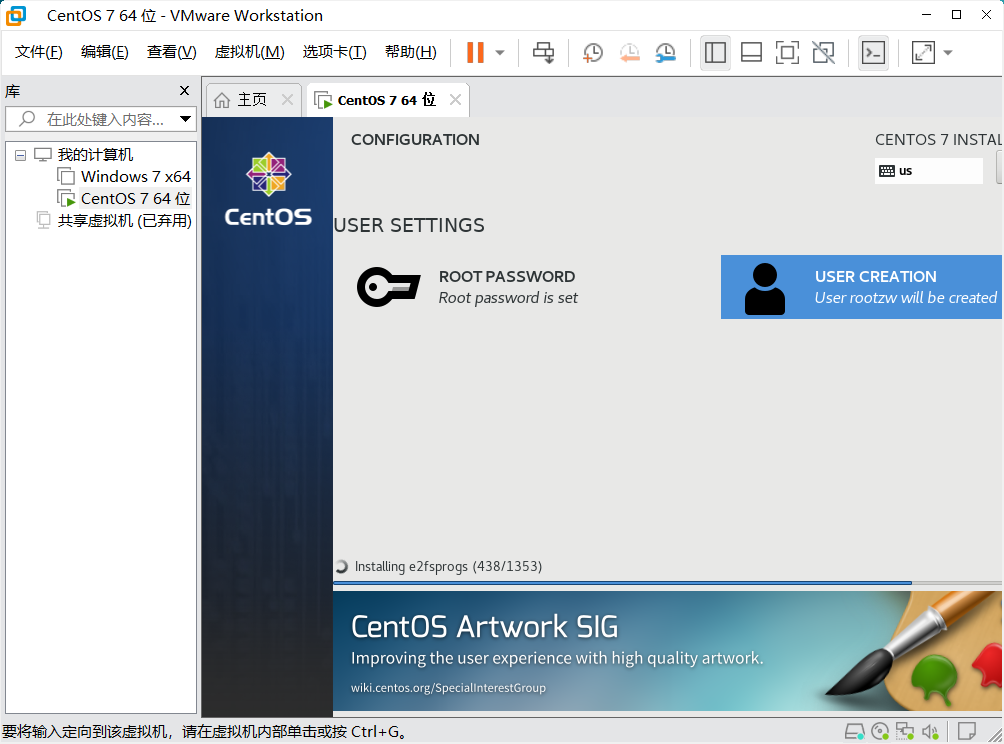Toggle the console view button

pos(873,53)
